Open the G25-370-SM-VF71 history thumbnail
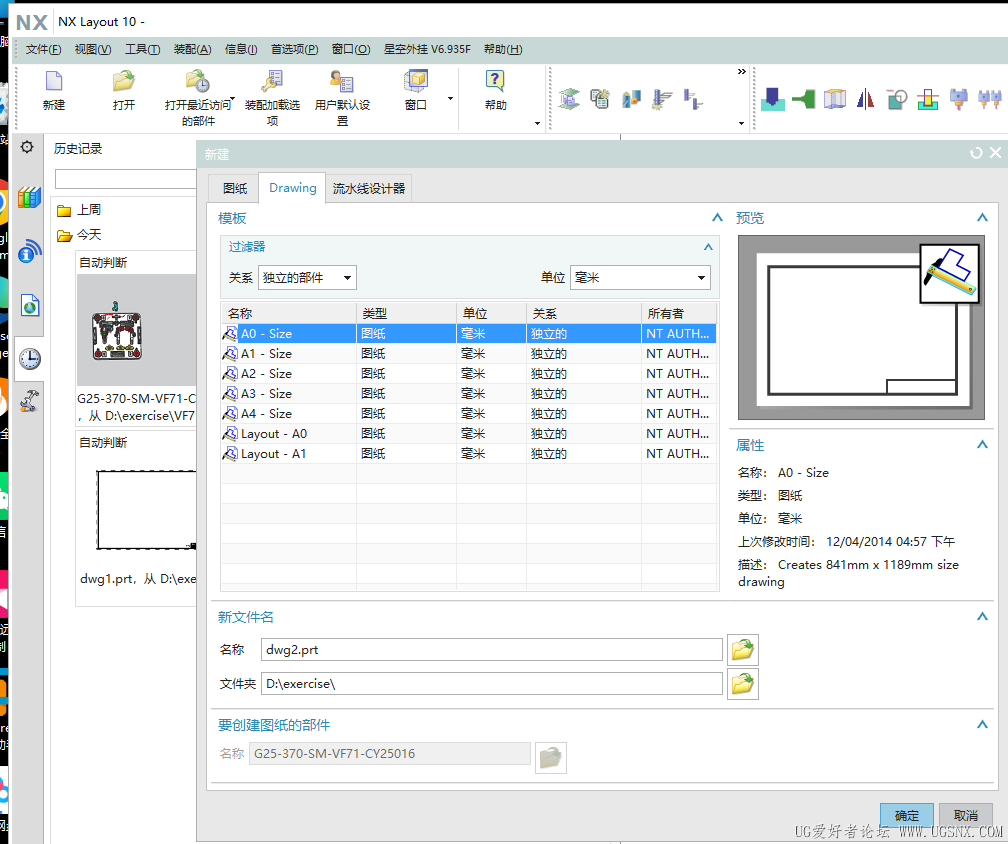The width and height of the screenshot is (1008, 844). [136, 330]
